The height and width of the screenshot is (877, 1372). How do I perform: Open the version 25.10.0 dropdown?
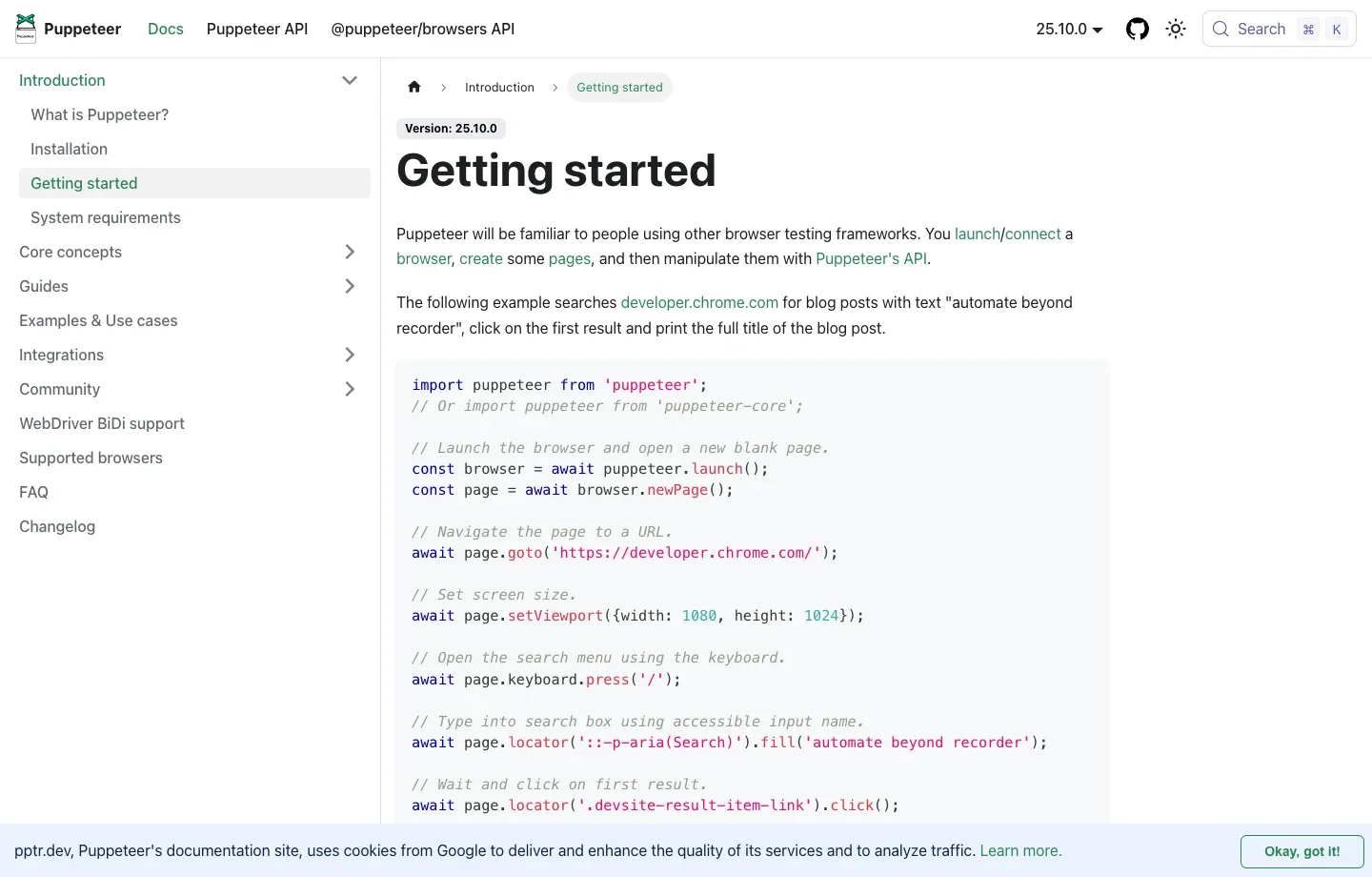click(1069, 29)
